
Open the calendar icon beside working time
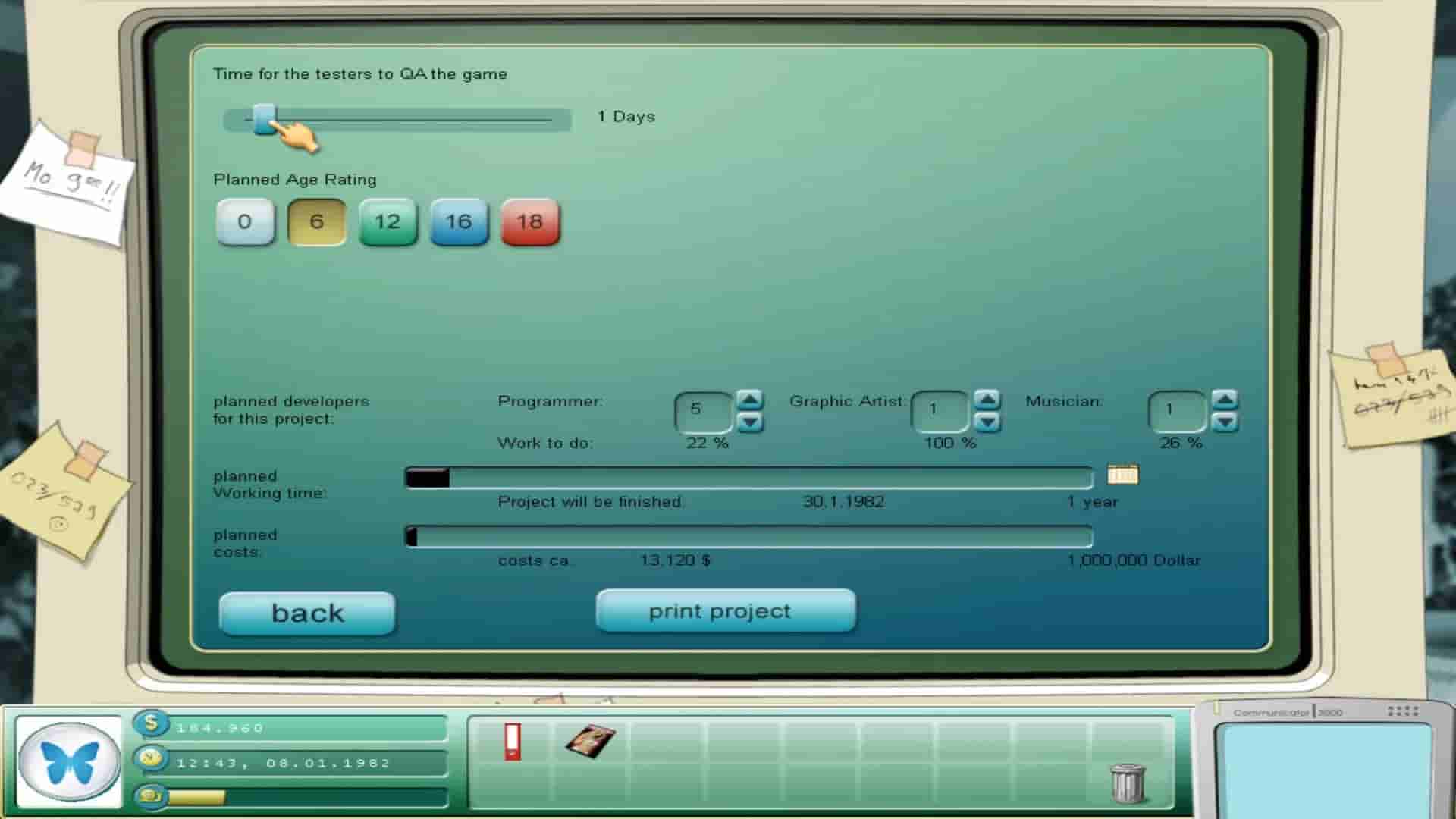click(1122, 475)
